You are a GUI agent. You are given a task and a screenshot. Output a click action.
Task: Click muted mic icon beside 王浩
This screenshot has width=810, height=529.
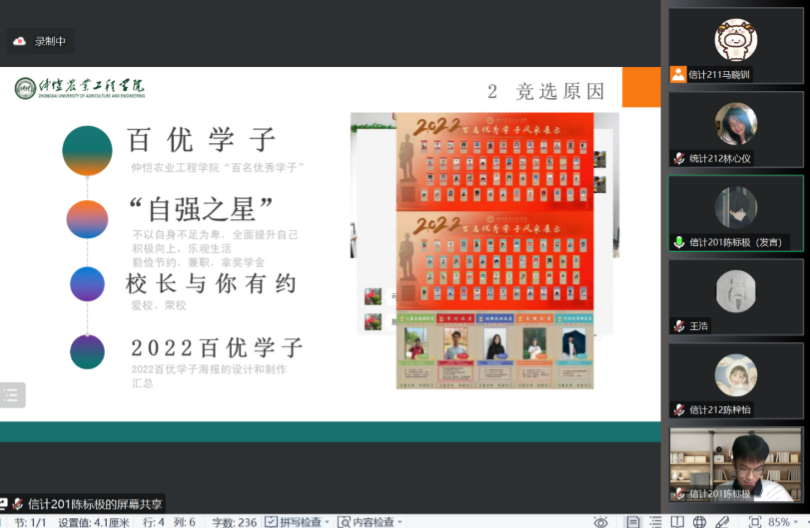679,326
